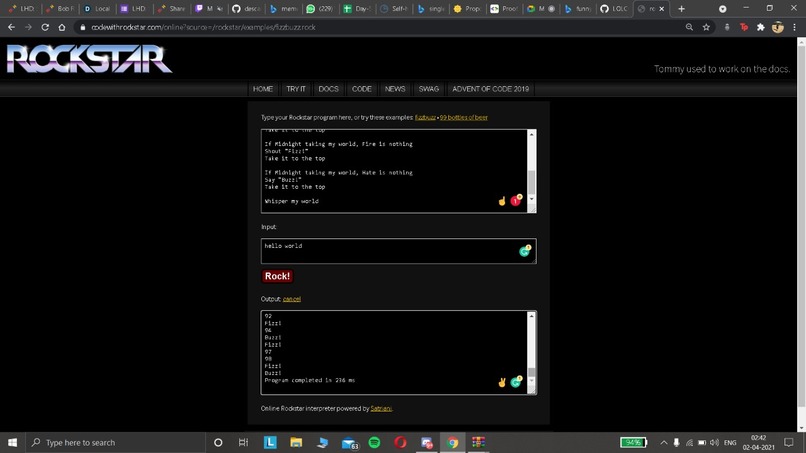Open Opera browser from taskbar

click(x=400, y=442)
